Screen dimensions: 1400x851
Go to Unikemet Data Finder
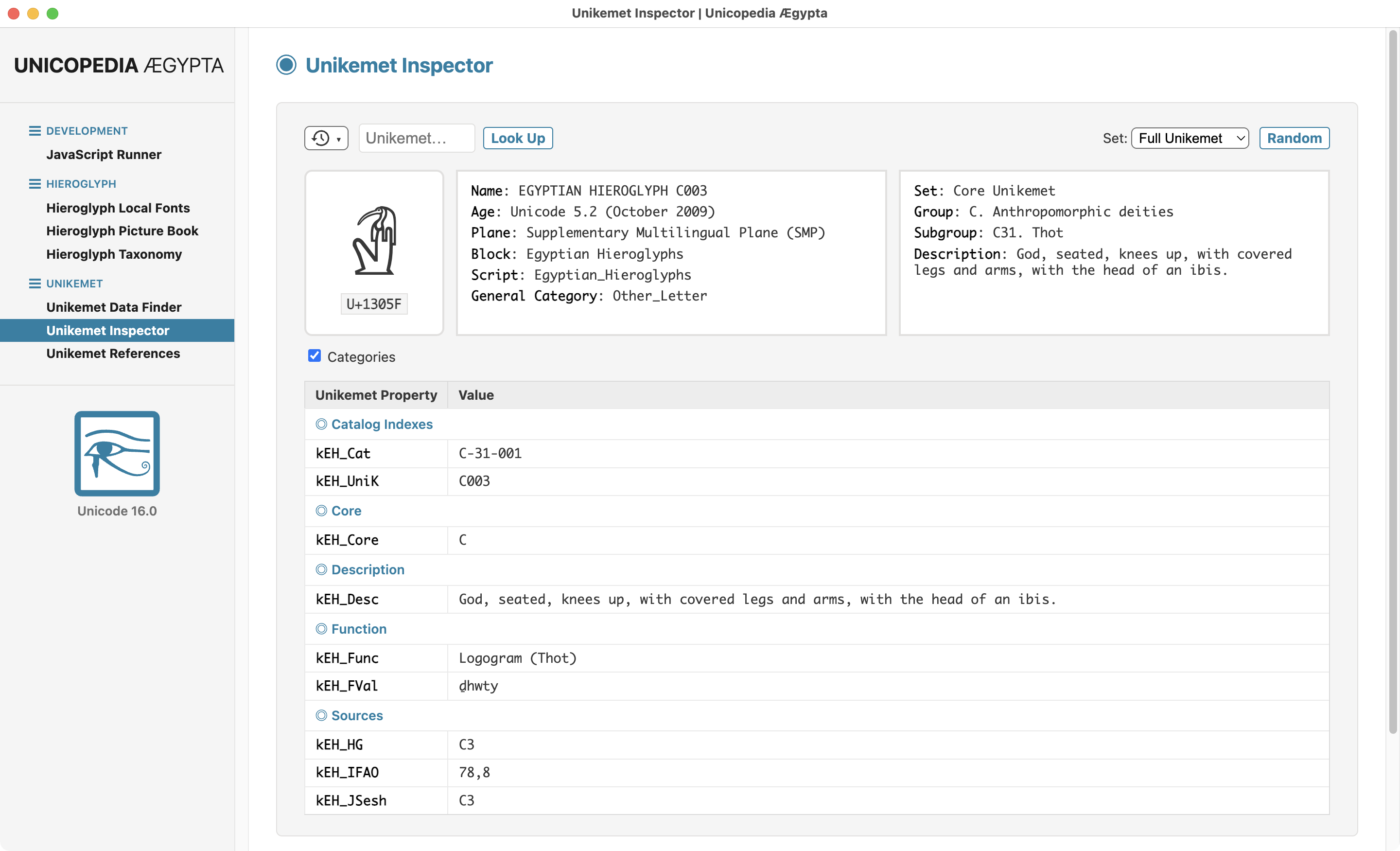(x=114, y=307)
